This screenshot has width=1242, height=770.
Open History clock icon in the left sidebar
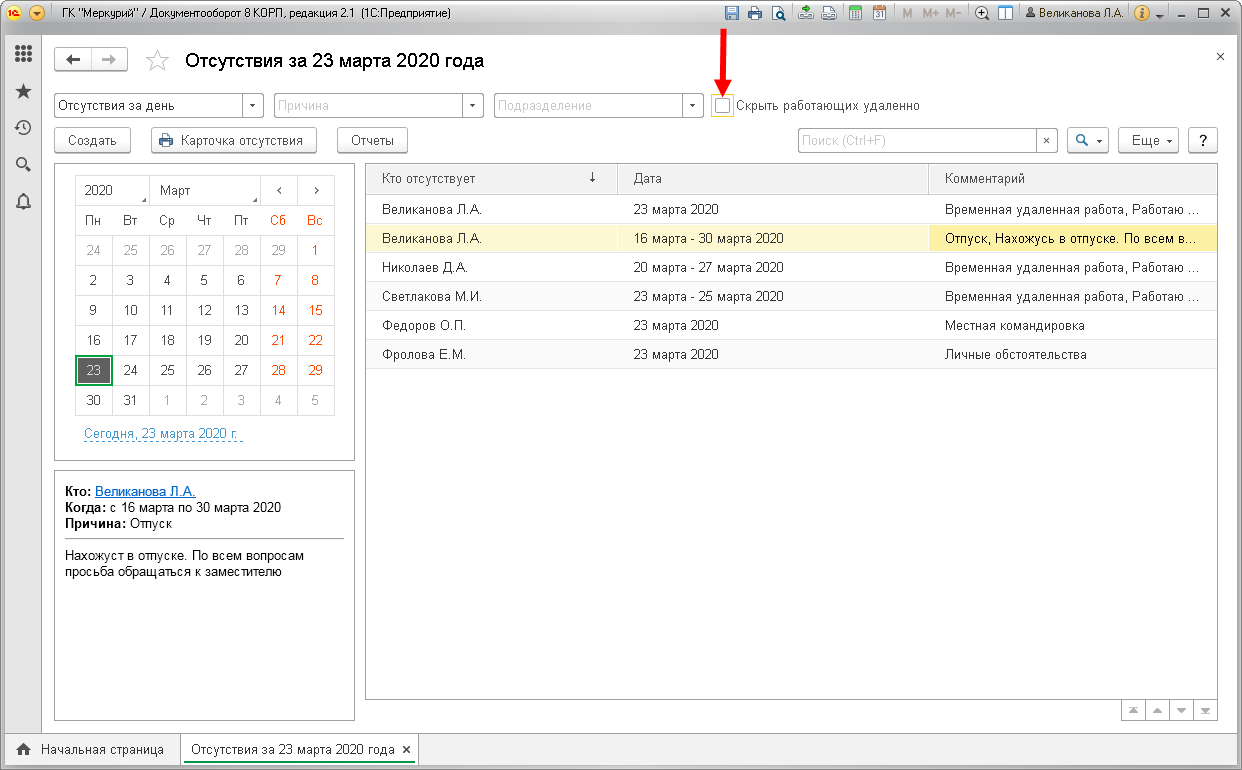(23, 127)
